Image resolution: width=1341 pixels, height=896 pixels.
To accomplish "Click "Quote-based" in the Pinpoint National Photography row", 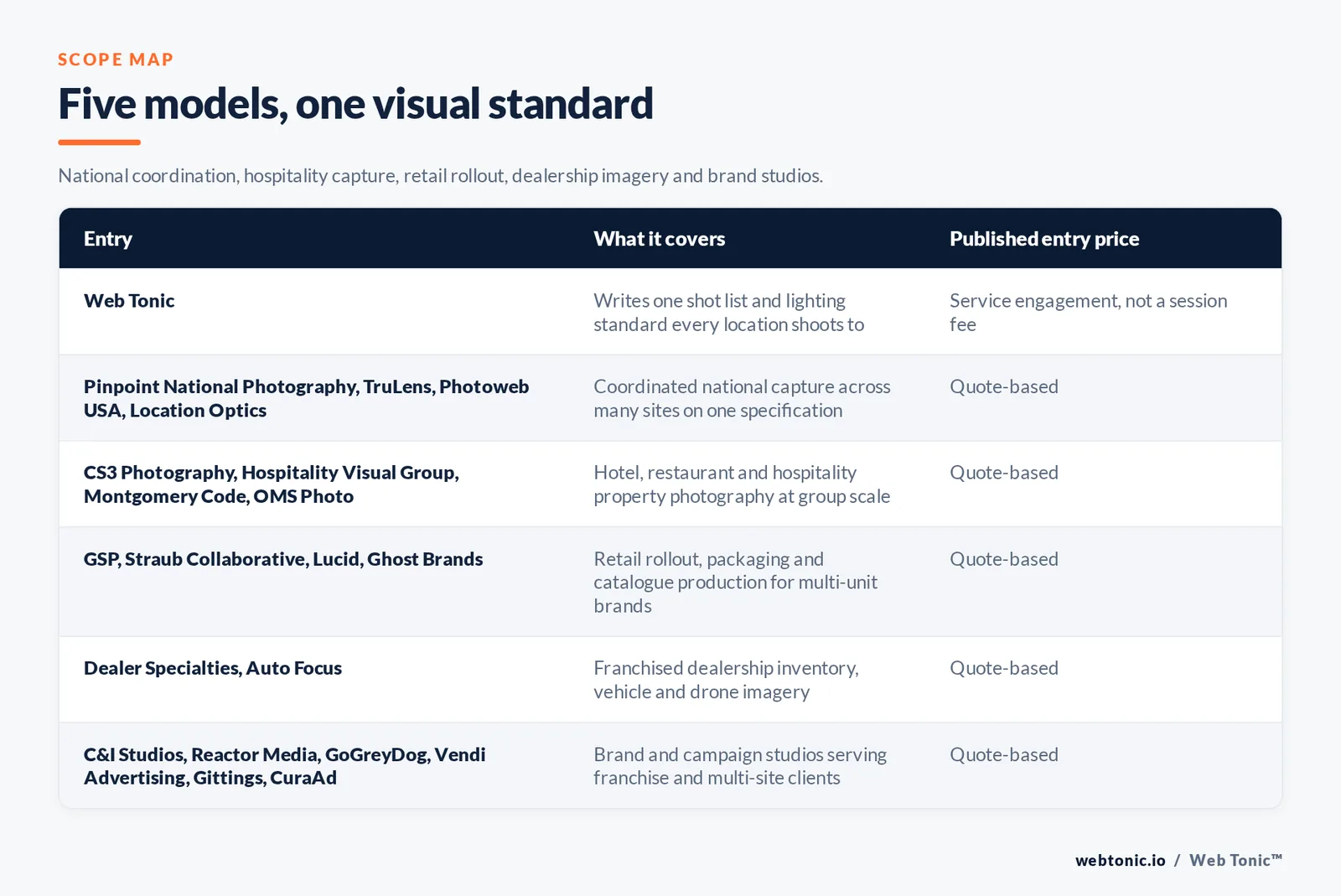I will 1004,386.
